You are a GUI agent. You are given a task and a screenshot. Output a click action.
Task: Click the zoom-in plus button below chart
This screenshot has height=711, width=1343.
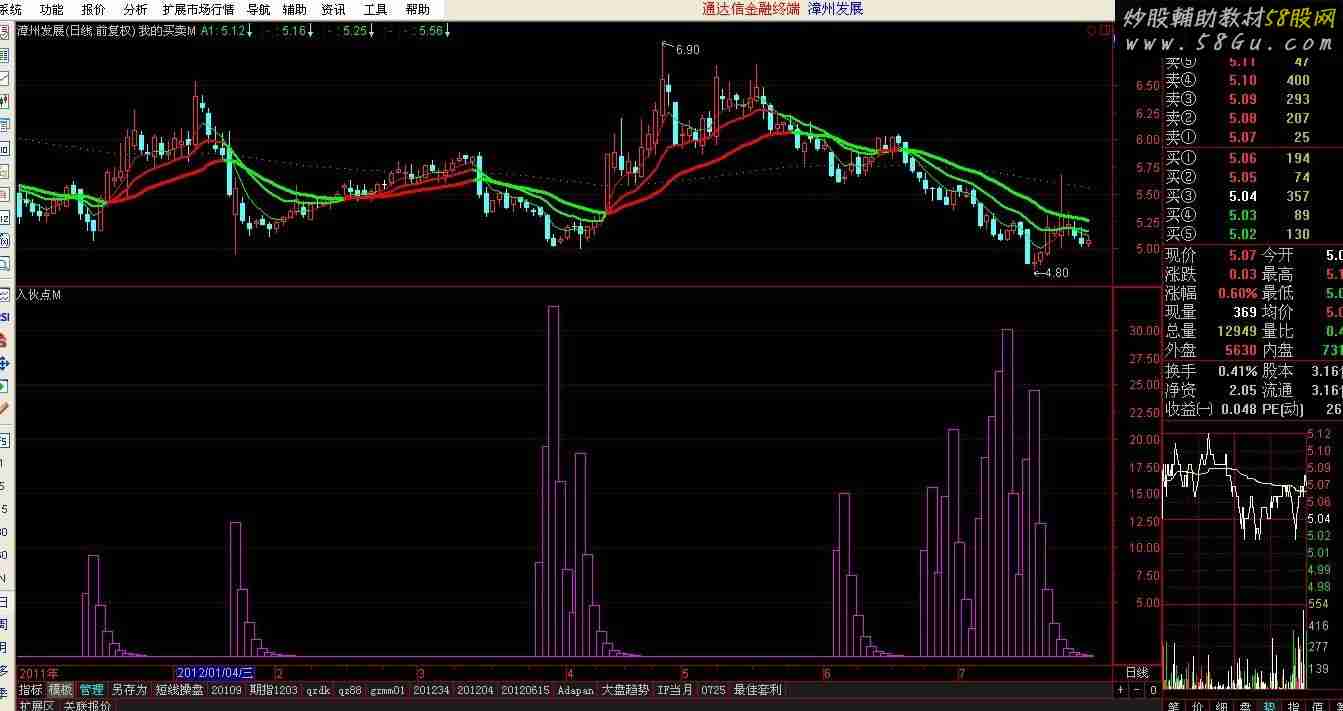pyautogui.click(x=1121, y=690)
